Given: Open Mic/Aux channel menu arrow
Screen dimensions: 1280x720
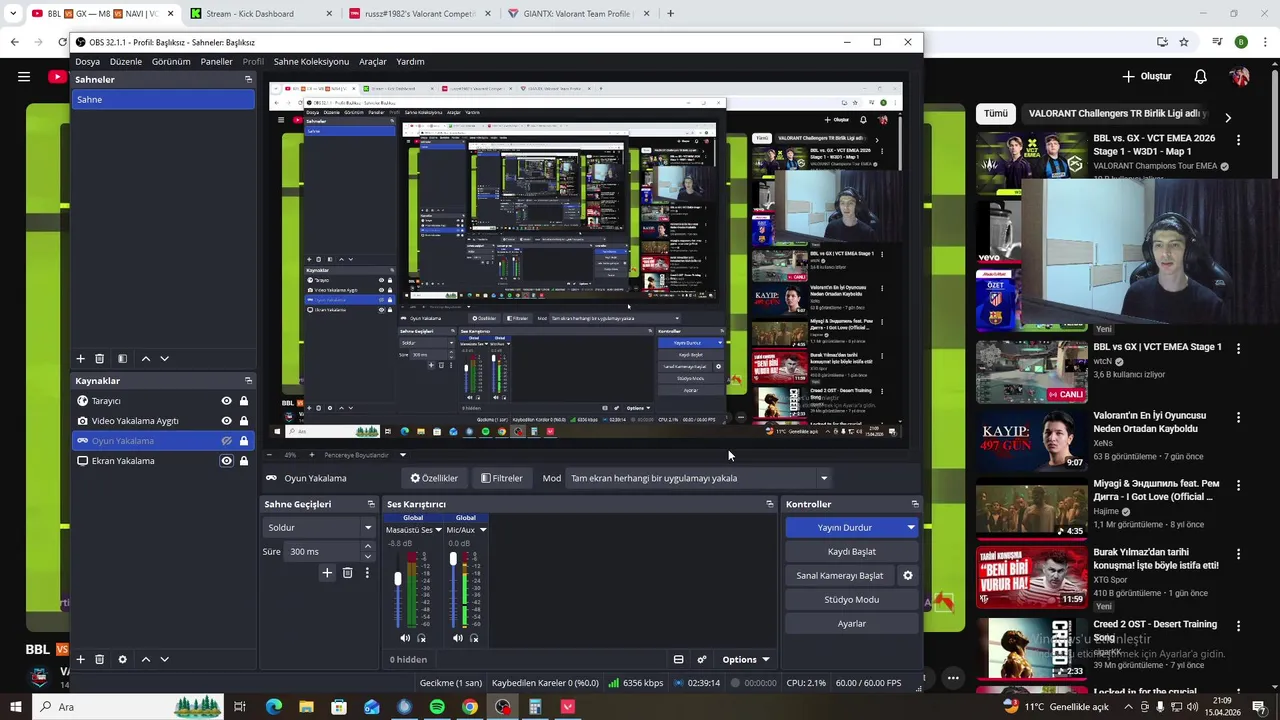Looking at the screenshot, I should (x=483, y=530).
